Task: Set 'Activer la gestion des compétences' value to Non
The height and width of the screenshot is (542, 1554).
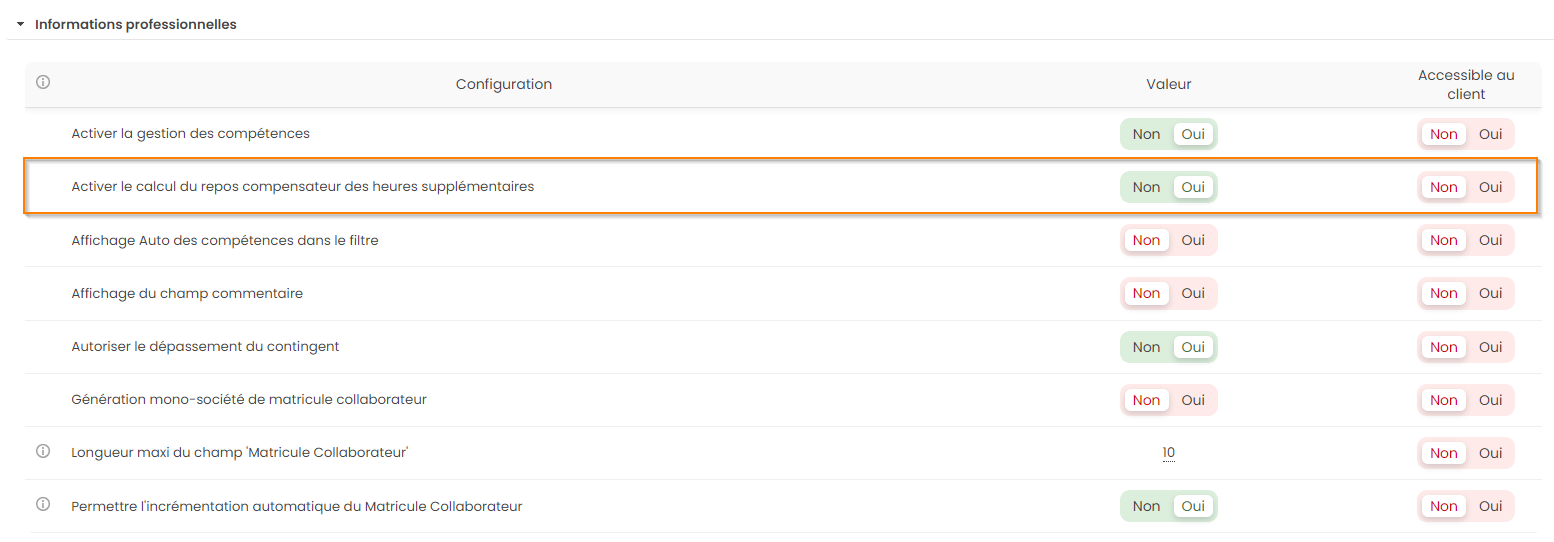Action: click(x=1146, y=134)
